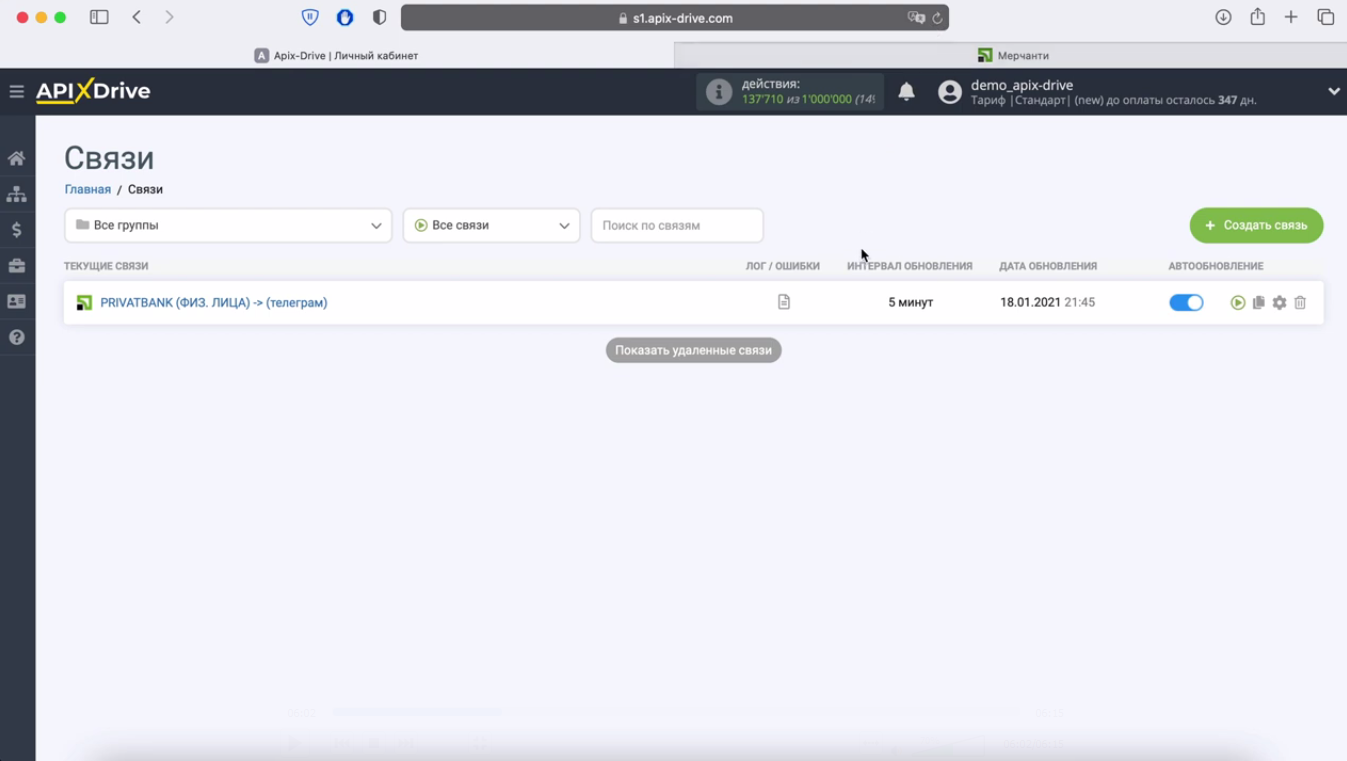Open the dollar billing sidebar icon
This screenshot has height=761, width=1347.
click(x=17, y=230)
